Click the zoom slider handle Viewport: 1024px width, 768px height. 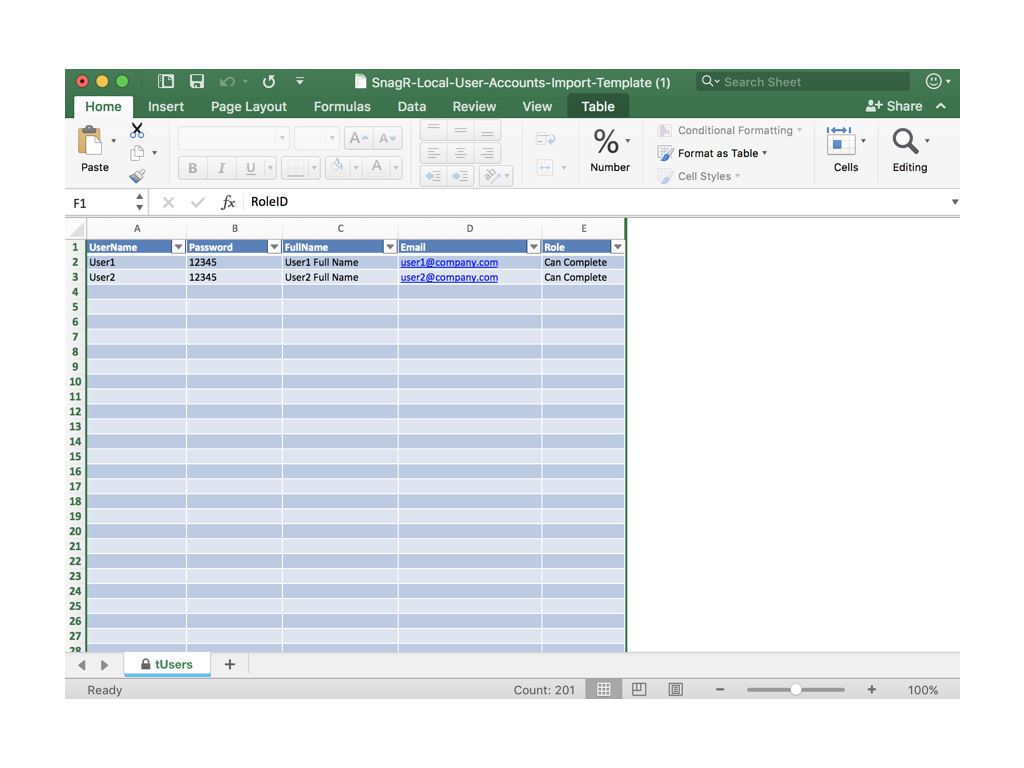pyautogui.click(x=795, y=690)
